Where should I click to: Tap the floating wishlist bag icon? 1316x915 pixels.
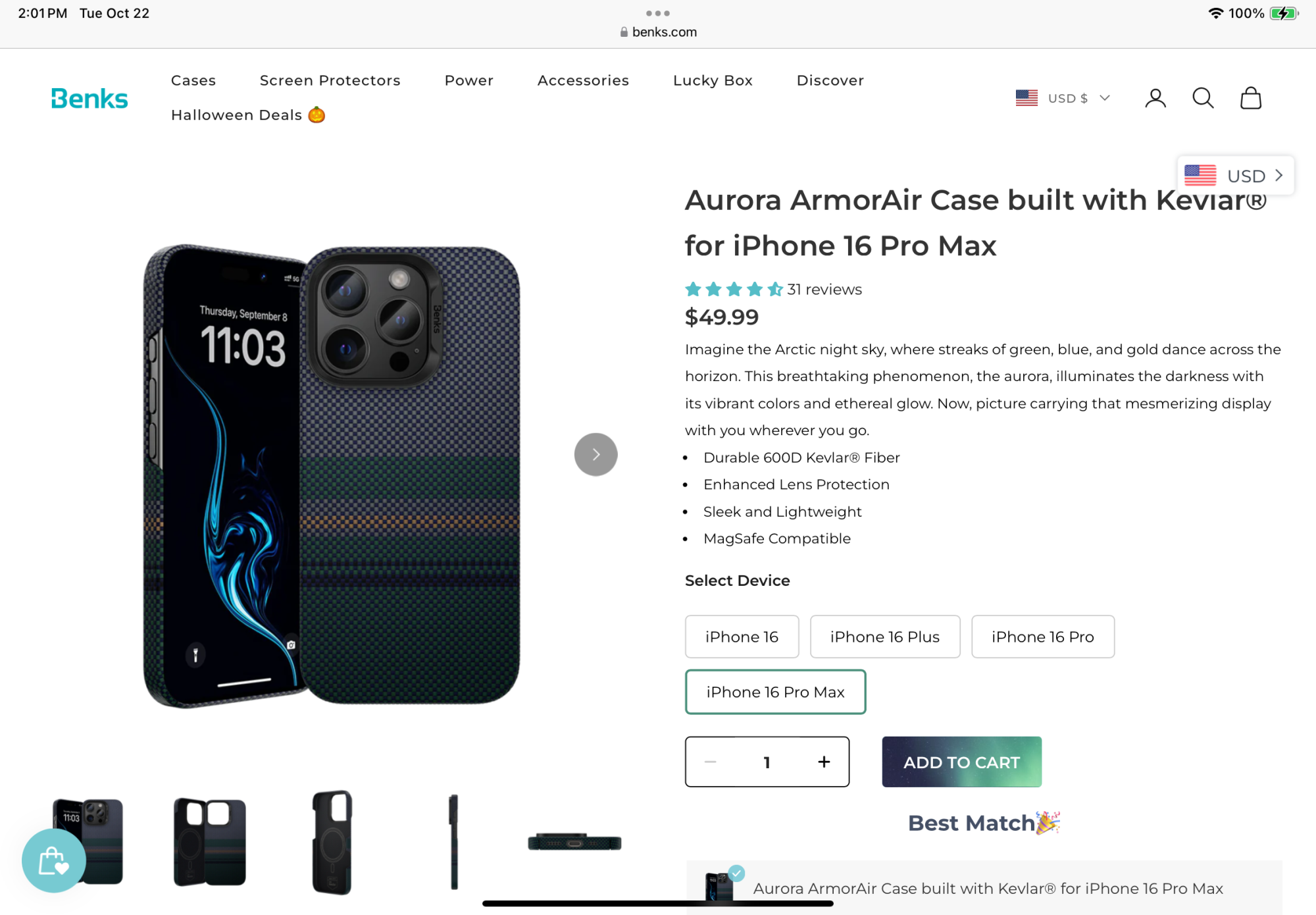(x=54, y=860)
